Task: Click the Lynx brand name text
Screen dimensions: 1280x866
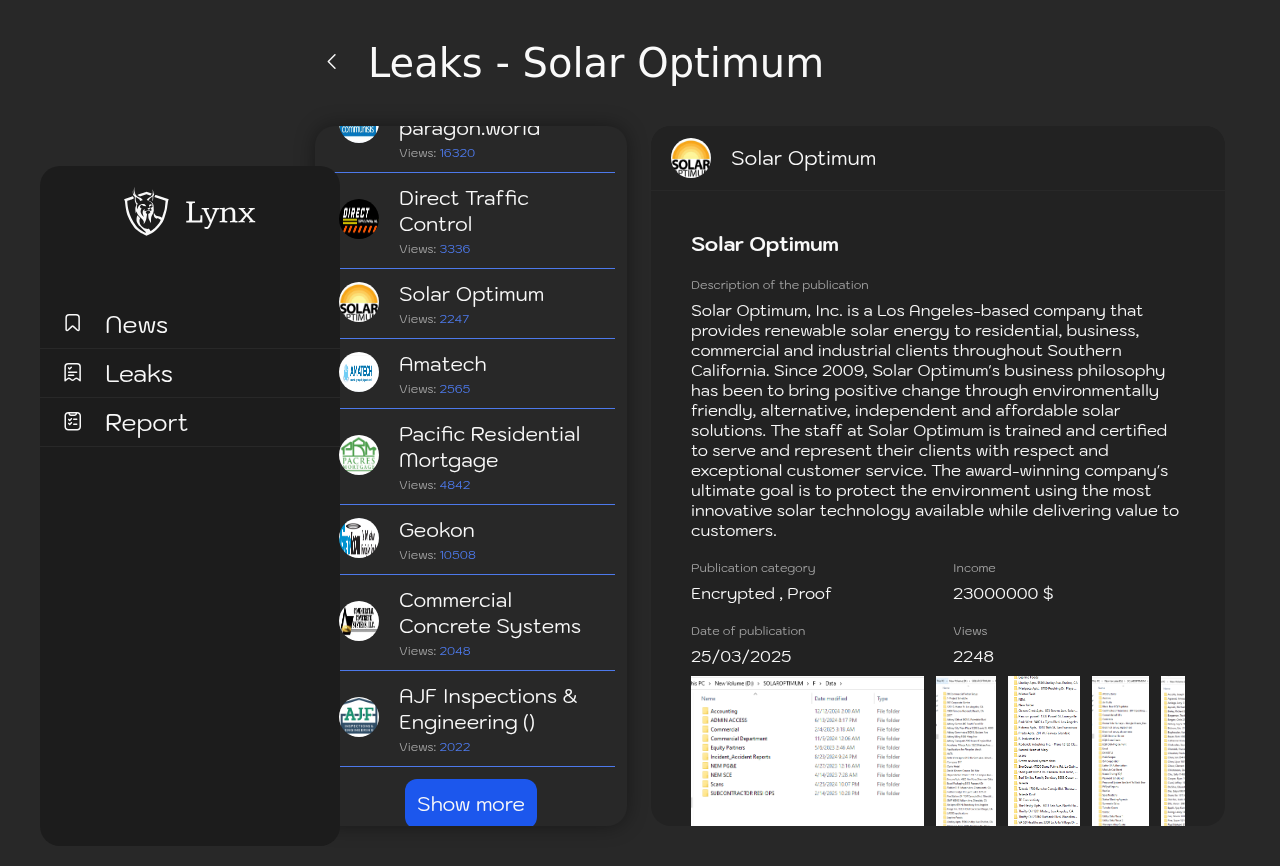Action: pyautogui.click(x=220, y=213)
